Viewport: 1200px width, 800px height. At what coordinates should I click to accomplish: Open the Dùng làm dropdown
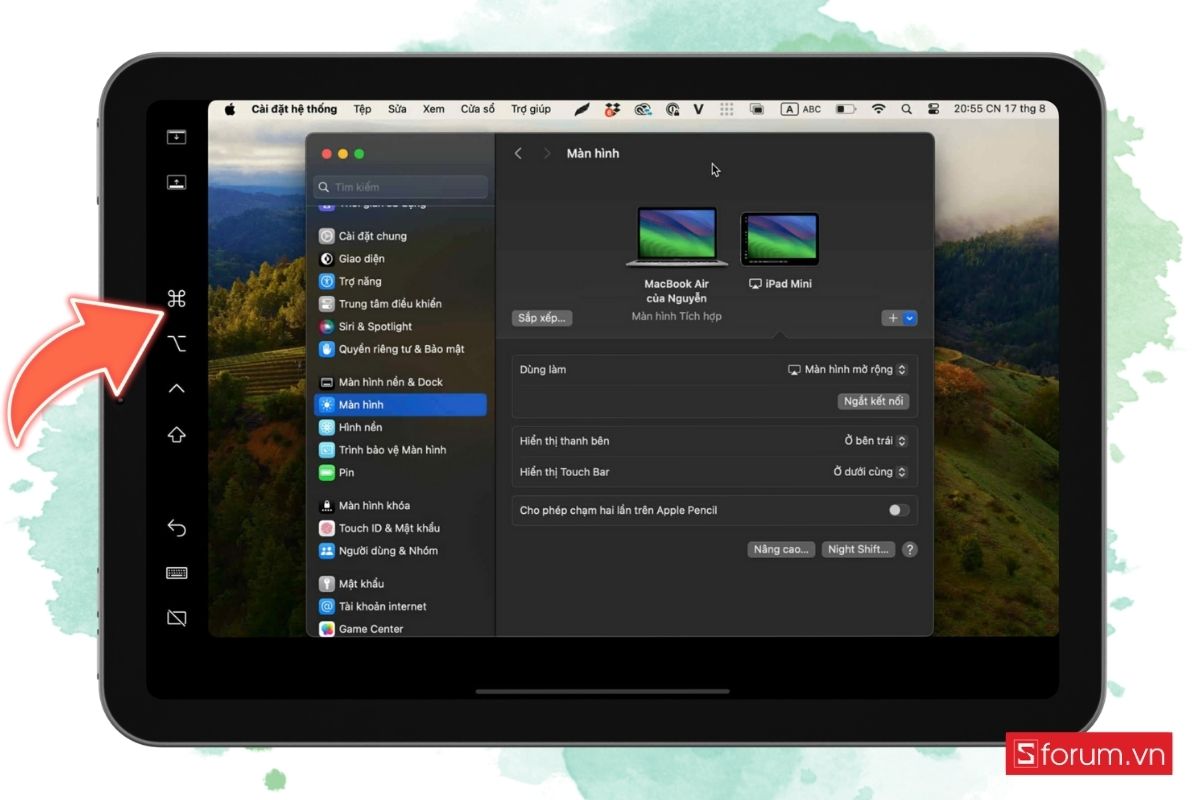(847, 370)
